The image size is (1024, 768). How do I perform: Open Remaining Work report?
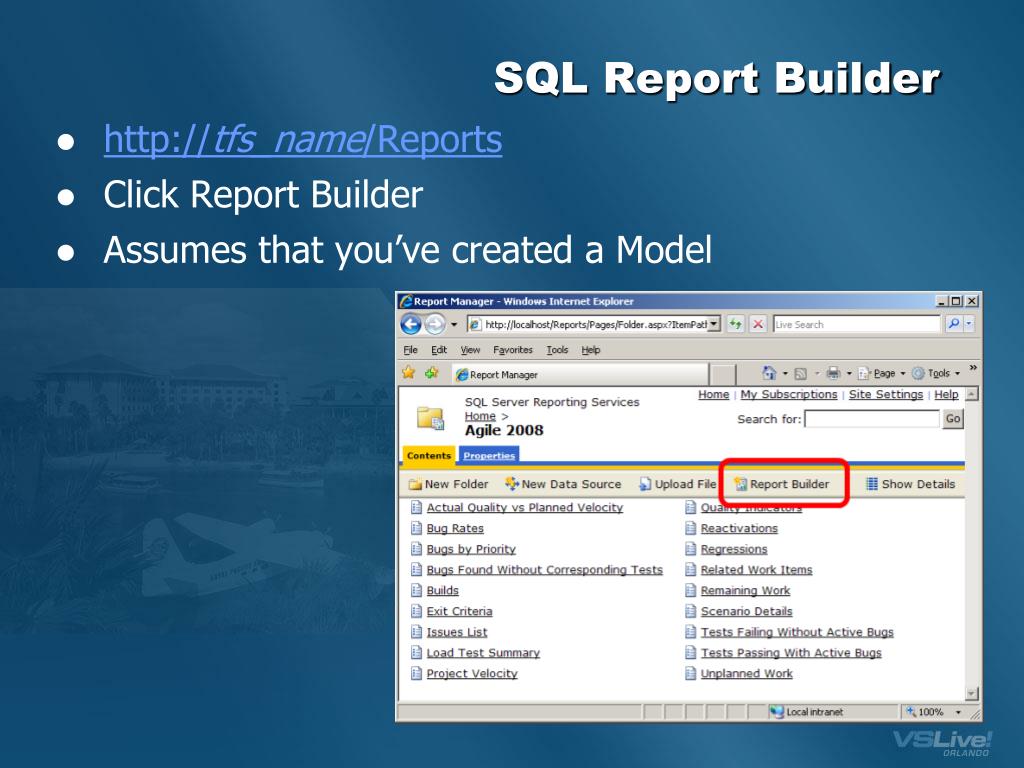[745, 590]
